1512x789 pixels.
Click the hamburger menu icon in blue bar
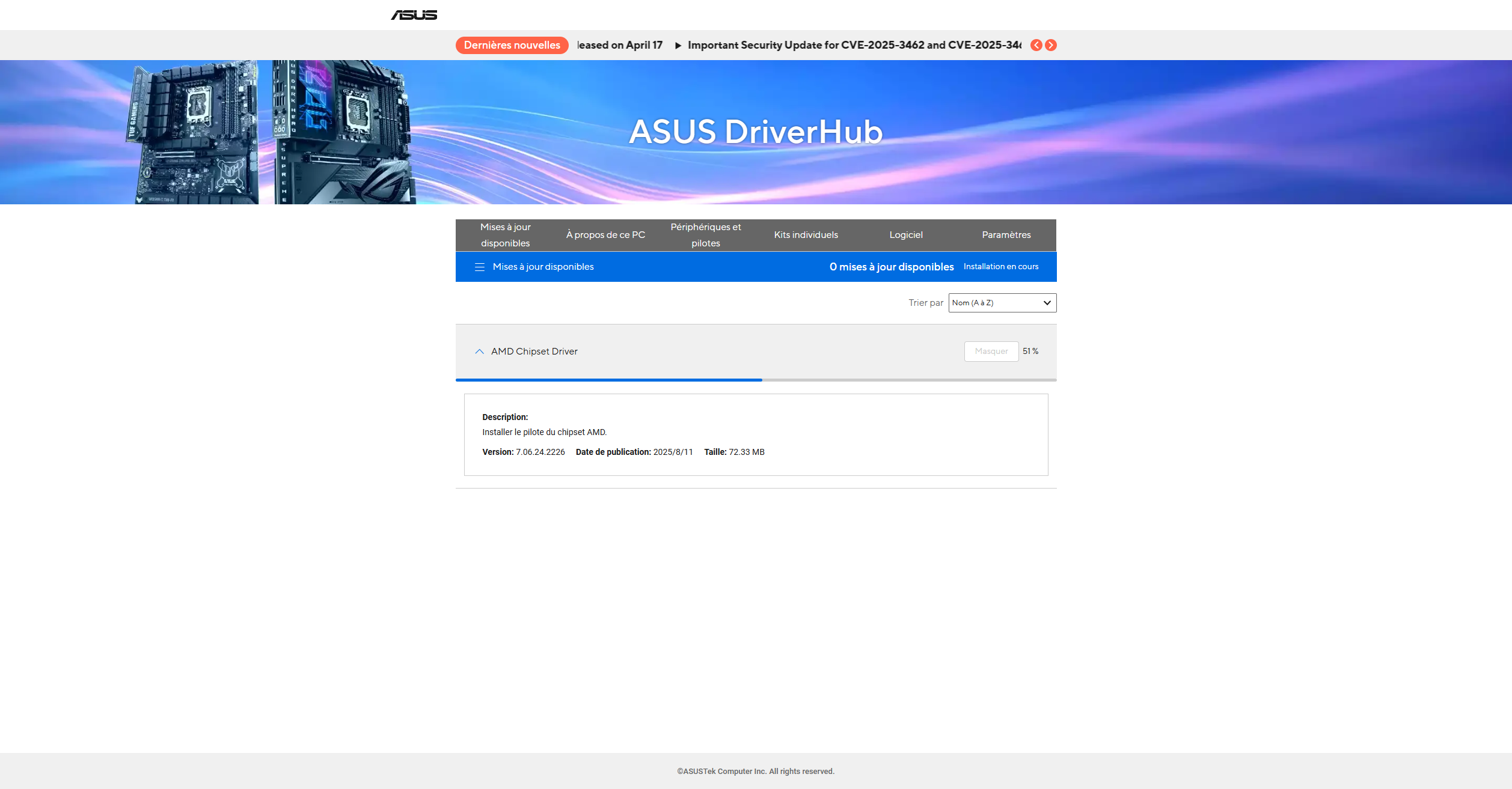pyautogui.click(x=479, y=267)
